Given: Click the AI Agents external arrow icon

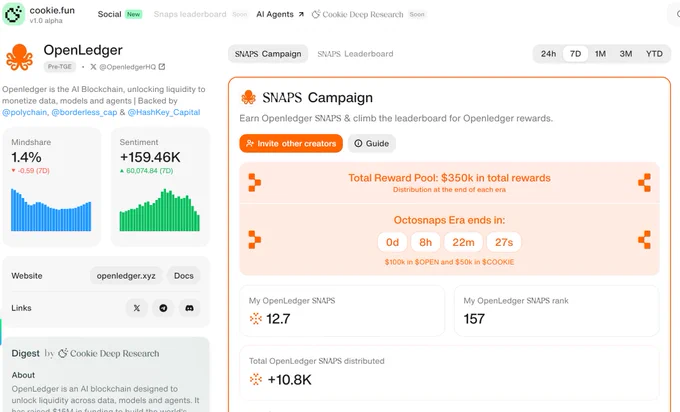Looking at the screenshot, I should tap(301, 14).
